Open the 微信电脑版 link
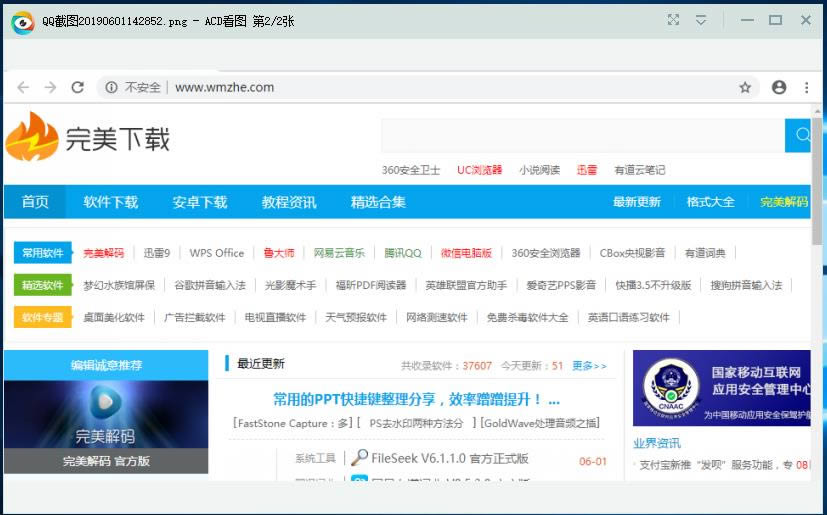The width and height of the screenshot is (827, 515). click(466, 253)
